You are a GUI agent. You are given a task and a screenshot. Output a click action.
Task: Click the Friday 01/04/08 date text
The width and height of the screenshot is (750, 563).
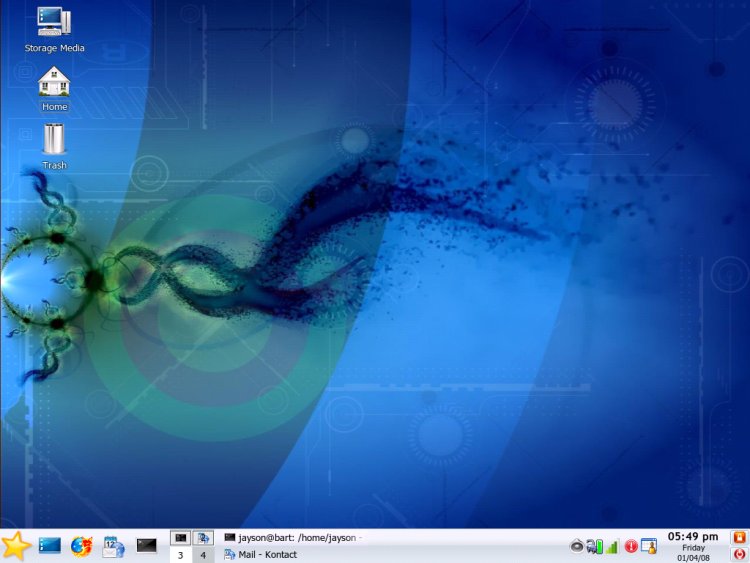click(x=693, y=553)
